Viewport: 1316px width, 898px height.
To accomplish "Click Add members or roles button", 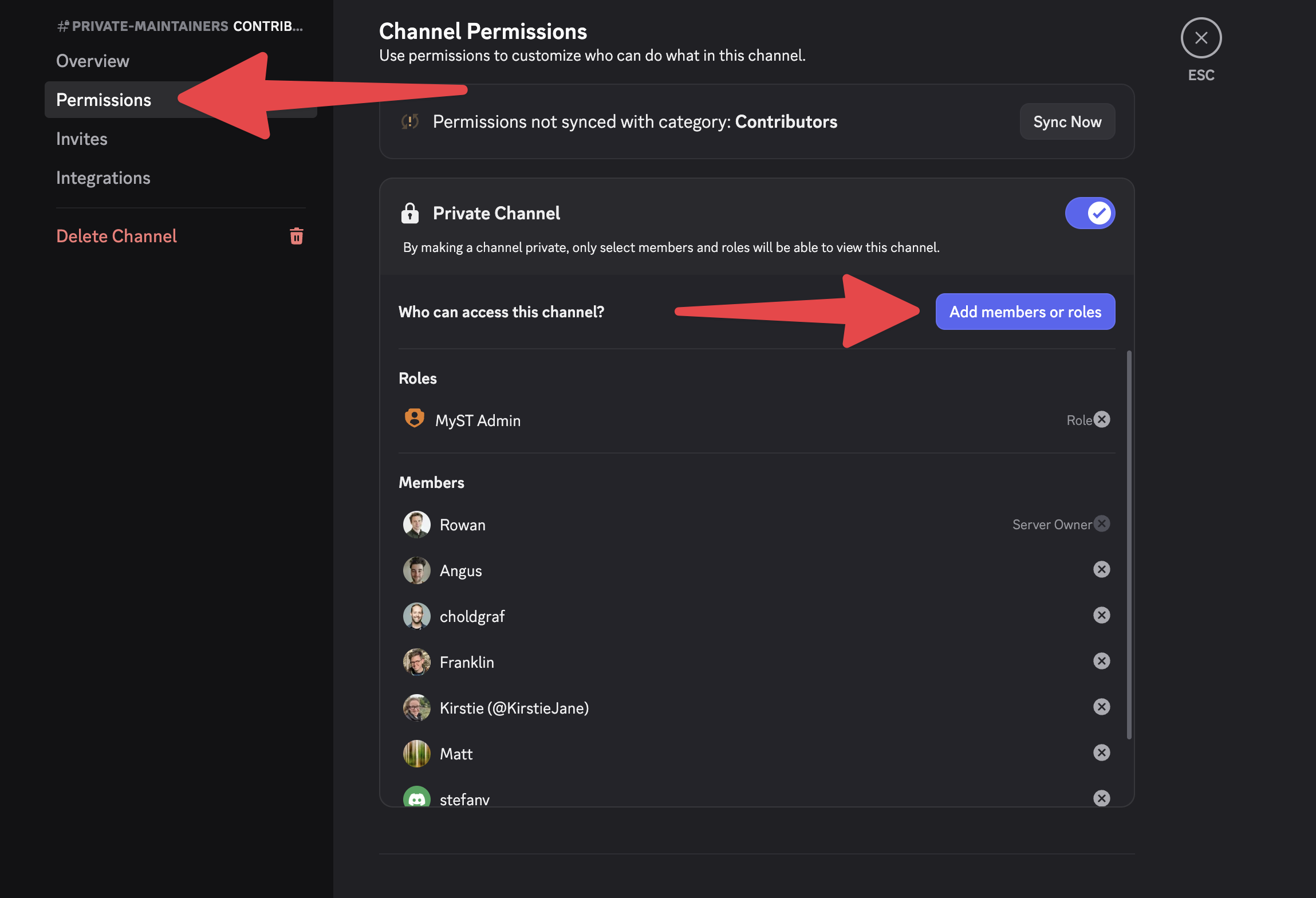I will click(x=1025, y=312).
